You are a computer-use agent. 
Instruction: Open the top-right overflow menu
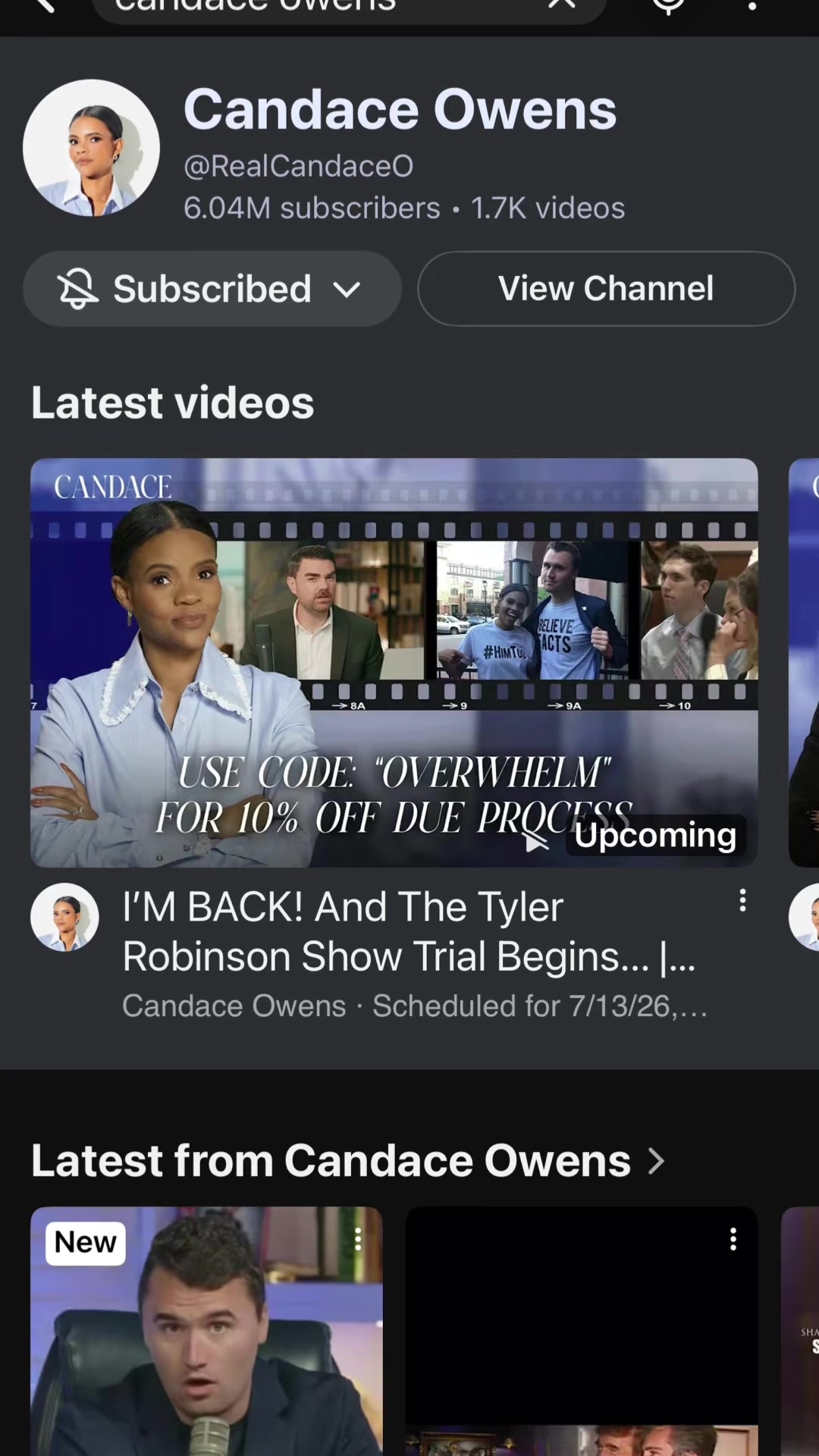[x=752, y=5]
